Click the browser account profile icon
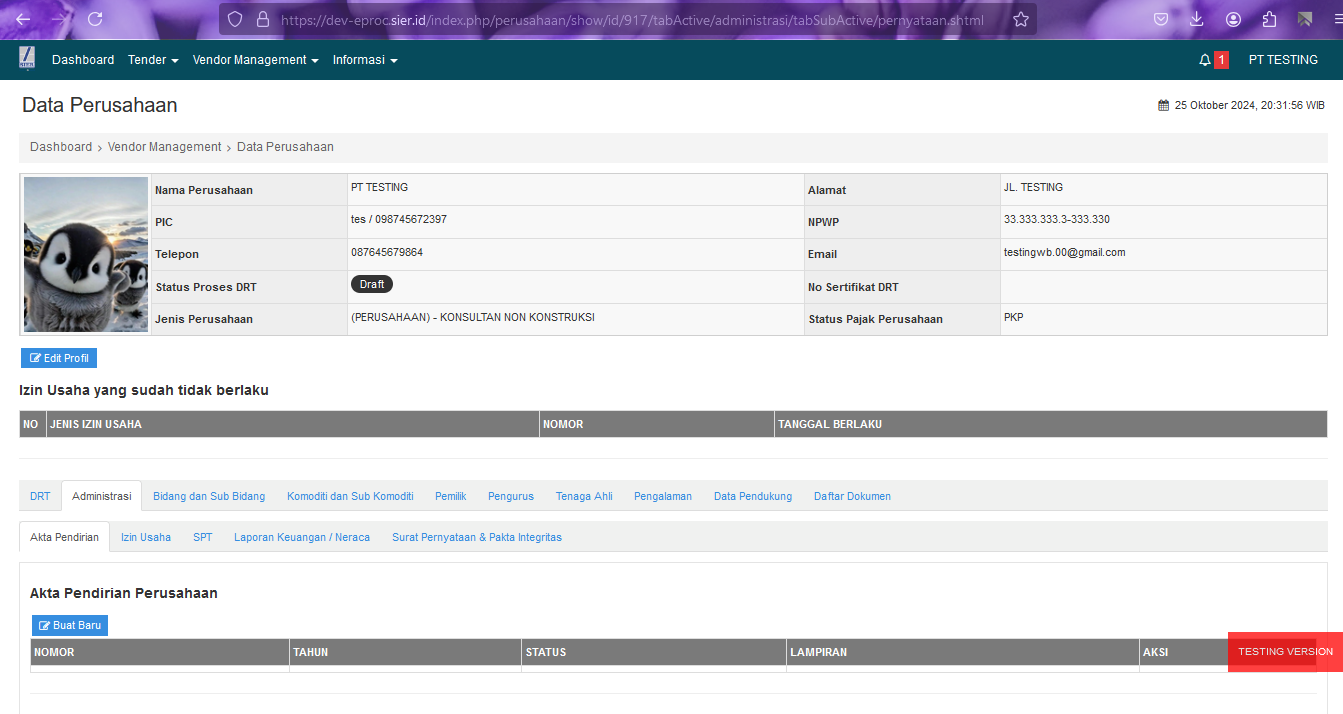Screen dimensions: 1343x714 (x=1233, y=19)
